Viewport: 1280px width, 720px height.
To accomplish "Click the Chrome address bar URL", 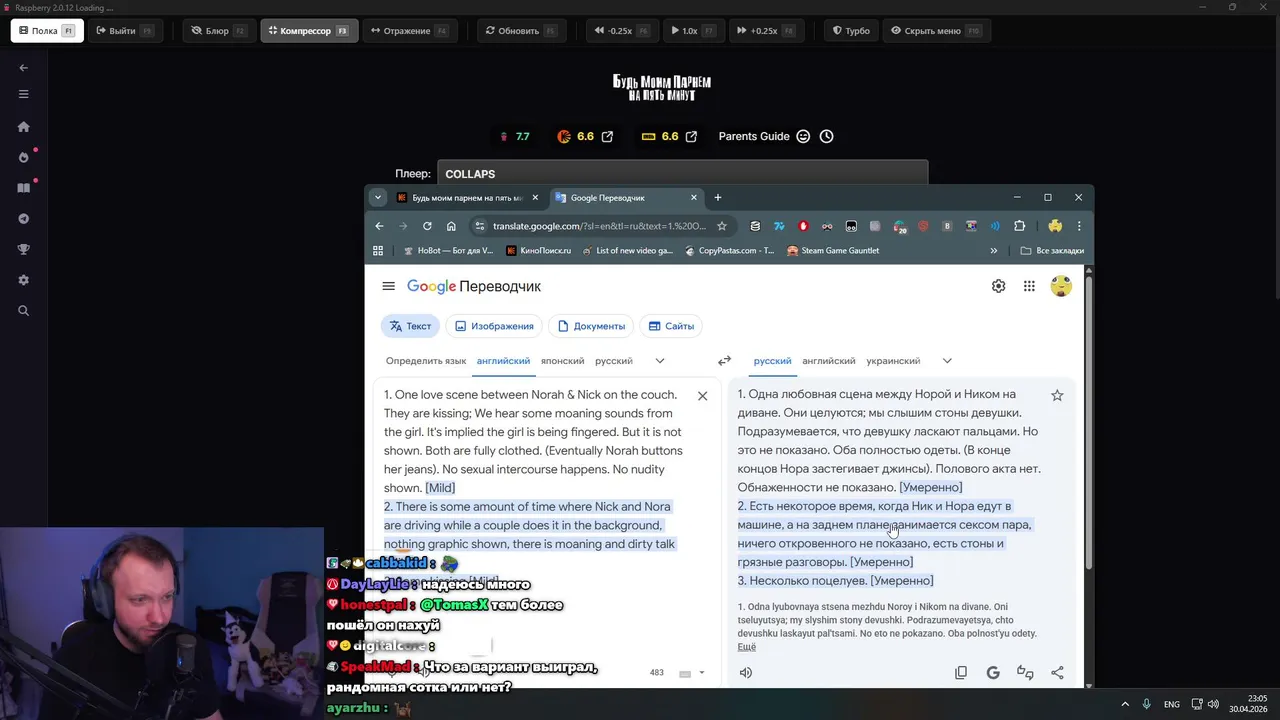I will tap(598, 226).
